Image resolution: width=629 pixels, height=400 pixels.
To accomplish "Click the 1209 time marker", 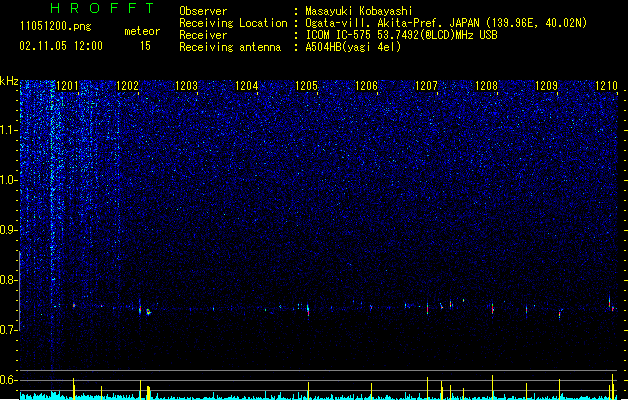I will pos(546,86).
